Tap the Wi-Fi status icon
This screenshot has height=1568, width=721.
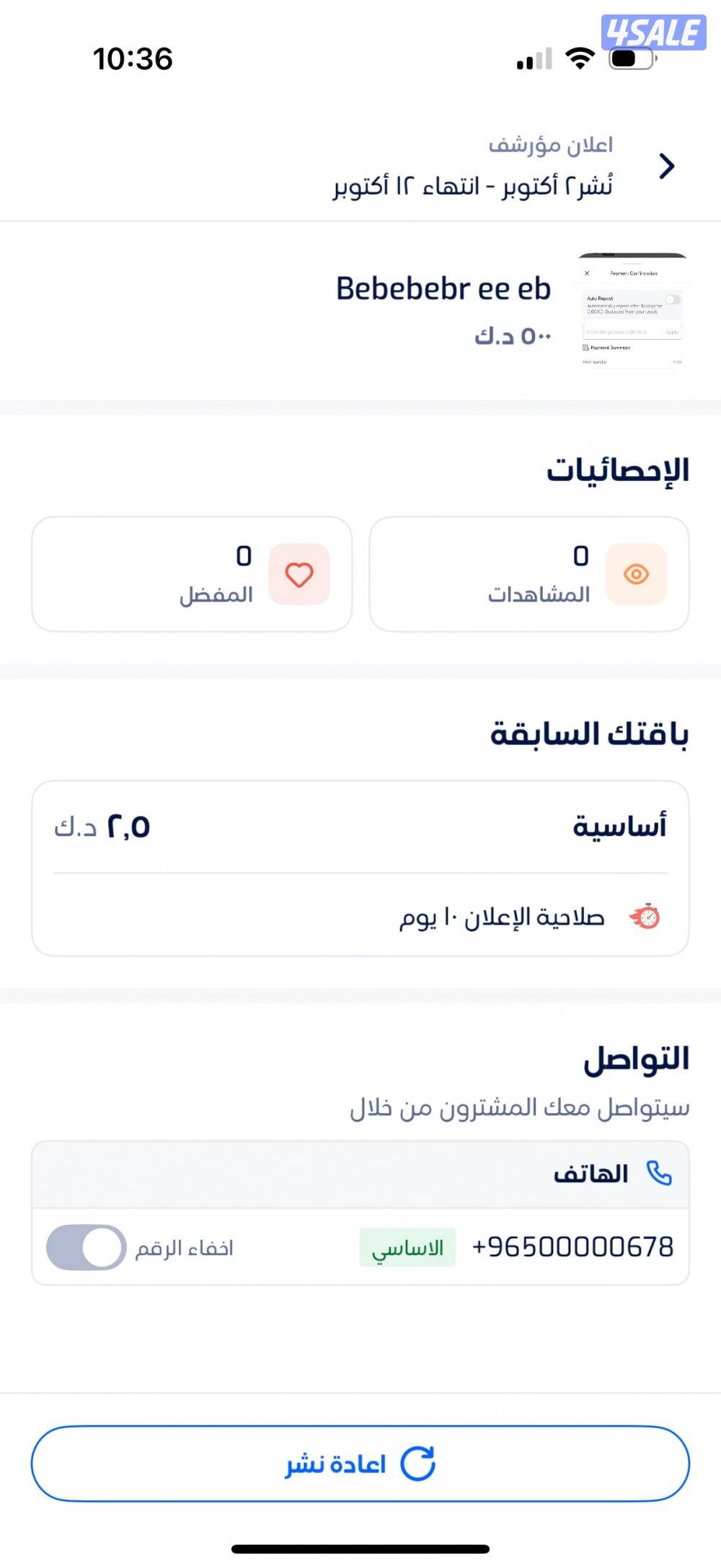[x=580, y=58]
